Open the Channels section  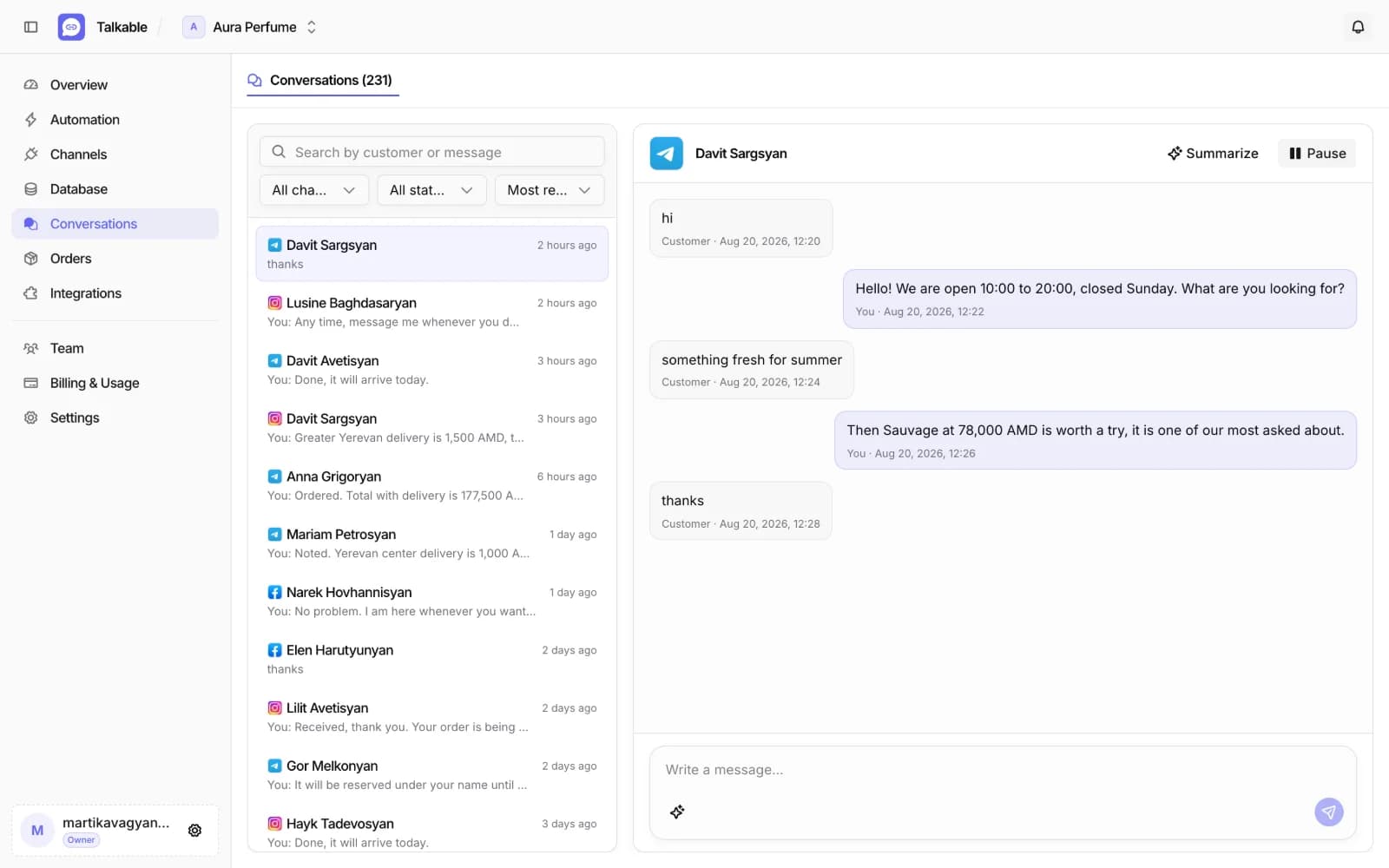[115, 155]
